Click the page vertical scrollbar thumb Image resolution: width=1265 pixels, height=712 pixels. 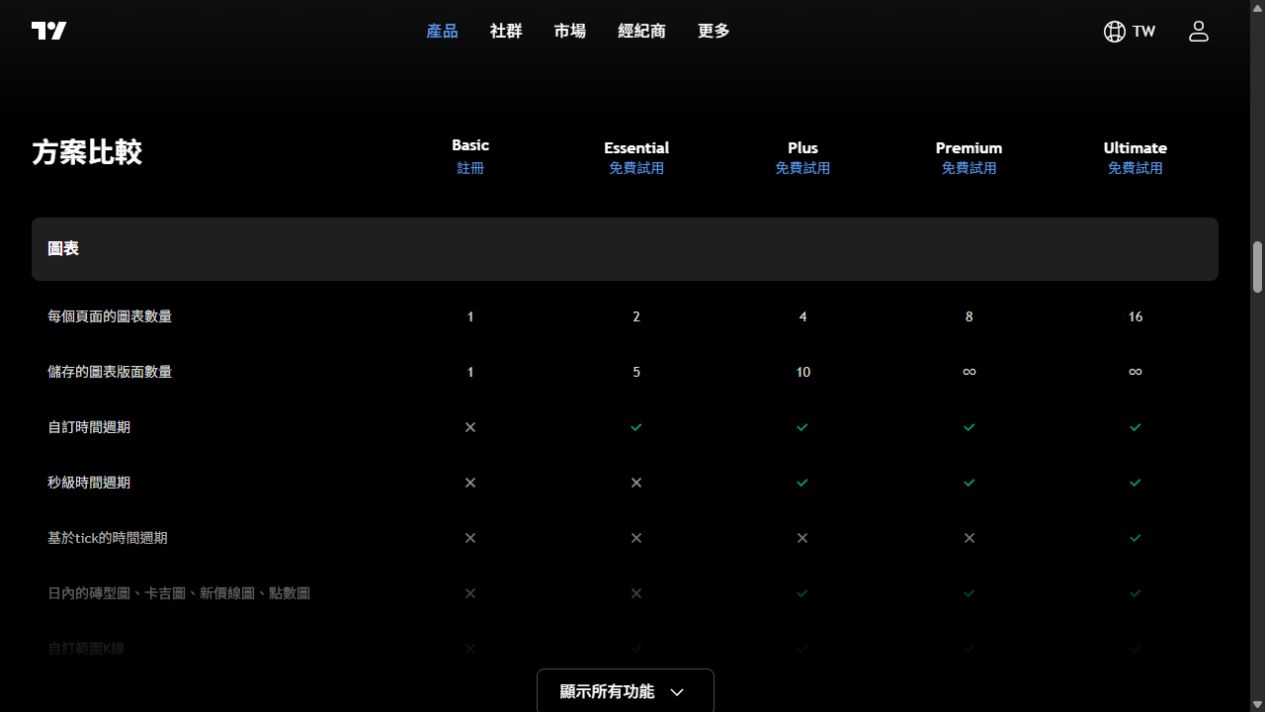(x=1257, y=267)
